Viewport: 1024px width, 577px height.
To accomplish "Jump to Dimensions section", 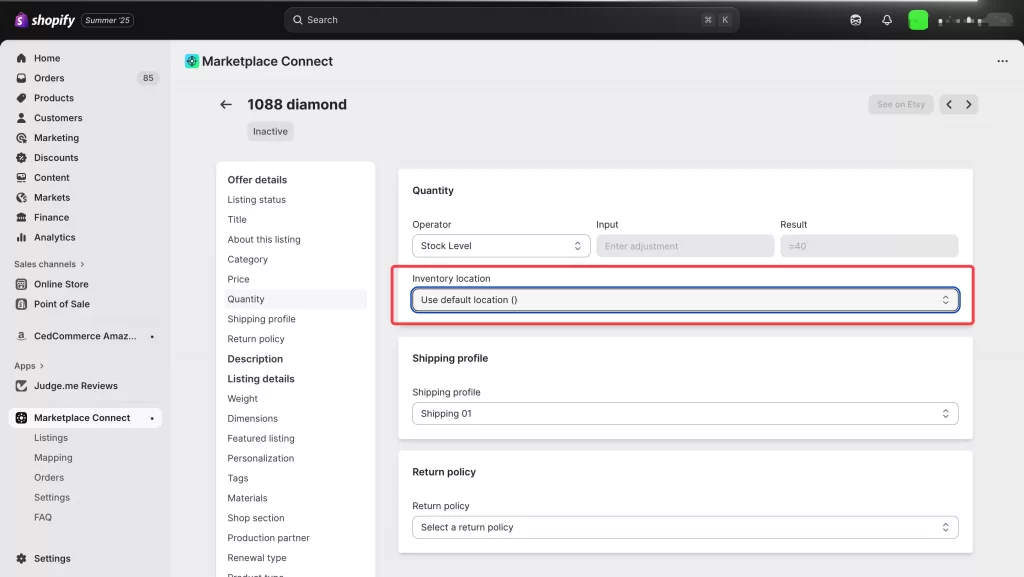I will pyautogui.click(x=253, y=419).
